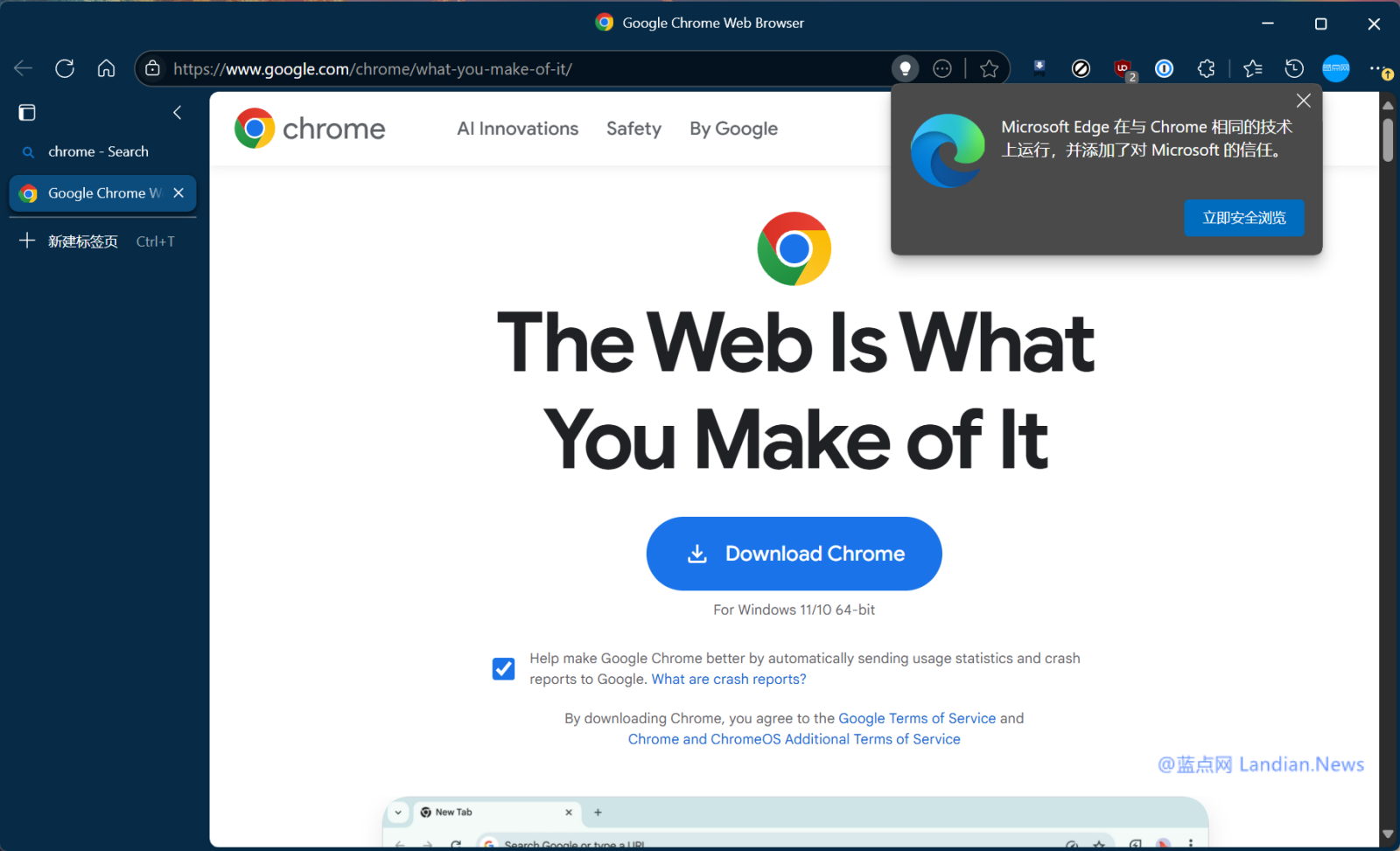The height and width of the screenshot is (851, 1400).
Task: Open Settings and more ellipsis menu
Action: click(x=1377, y=68)
